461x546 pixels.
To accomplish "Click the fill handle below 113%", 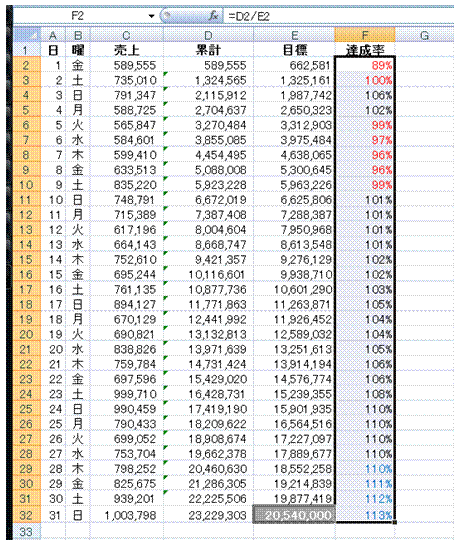I will pyautogui.click(x=395, y=522).
